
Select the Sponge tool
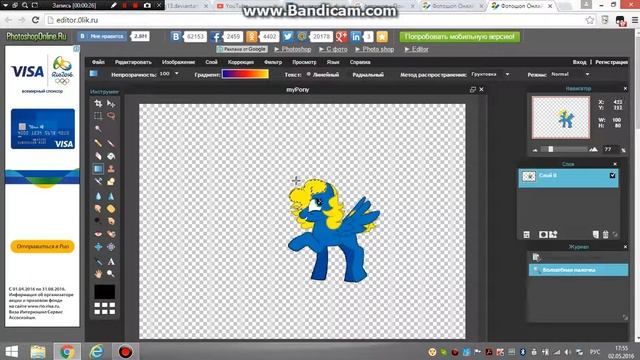[111, 209]
